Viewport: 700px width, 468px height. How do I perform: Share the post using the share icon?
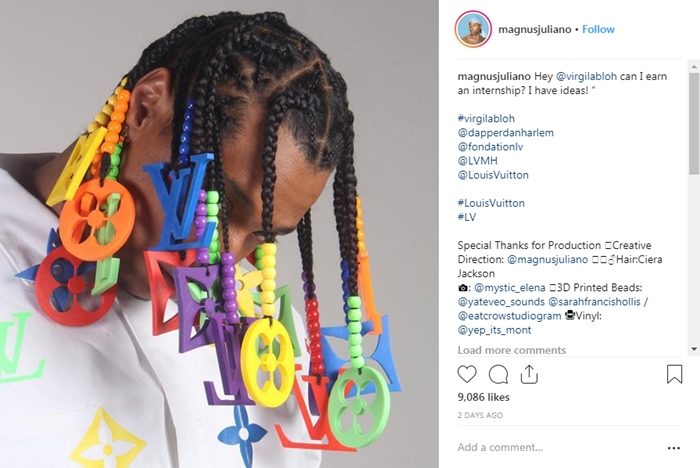point(529,374)
